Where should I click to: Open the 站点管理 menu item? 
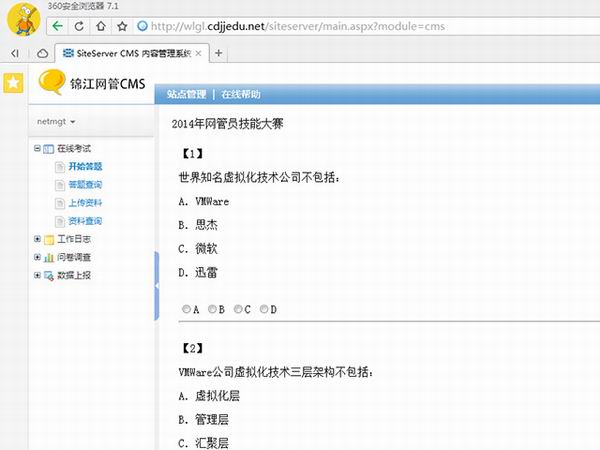pos(186,95)
